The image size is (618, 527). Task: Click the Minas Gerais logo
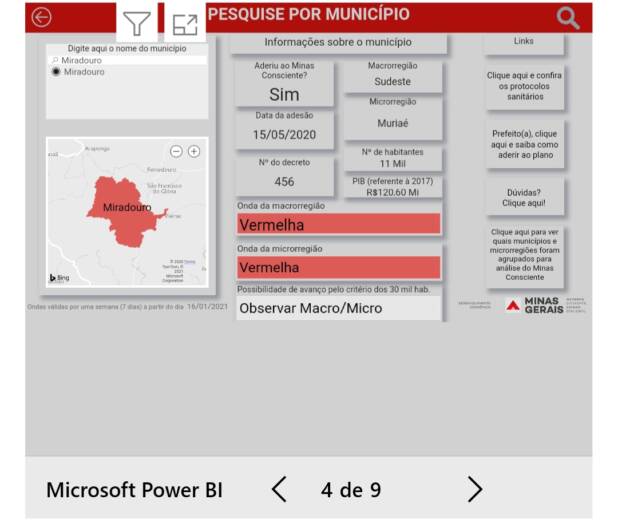tap(532, 304)
